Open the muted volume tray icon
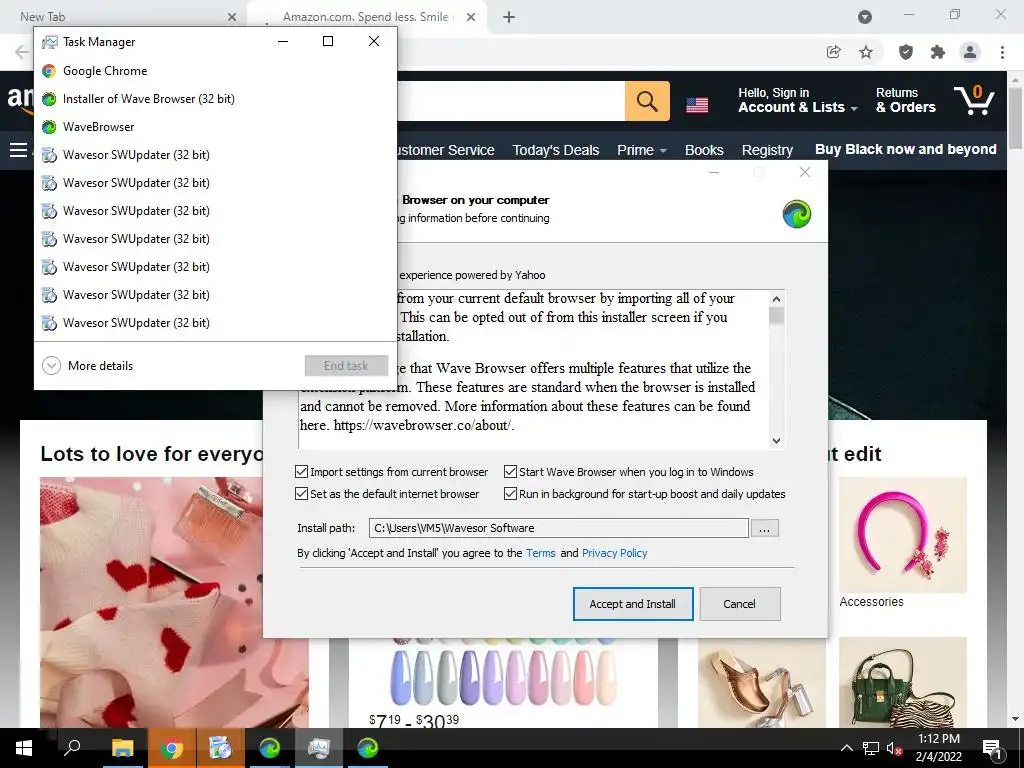The height and width of the screenshot is (768, 1024). (894, 748)
